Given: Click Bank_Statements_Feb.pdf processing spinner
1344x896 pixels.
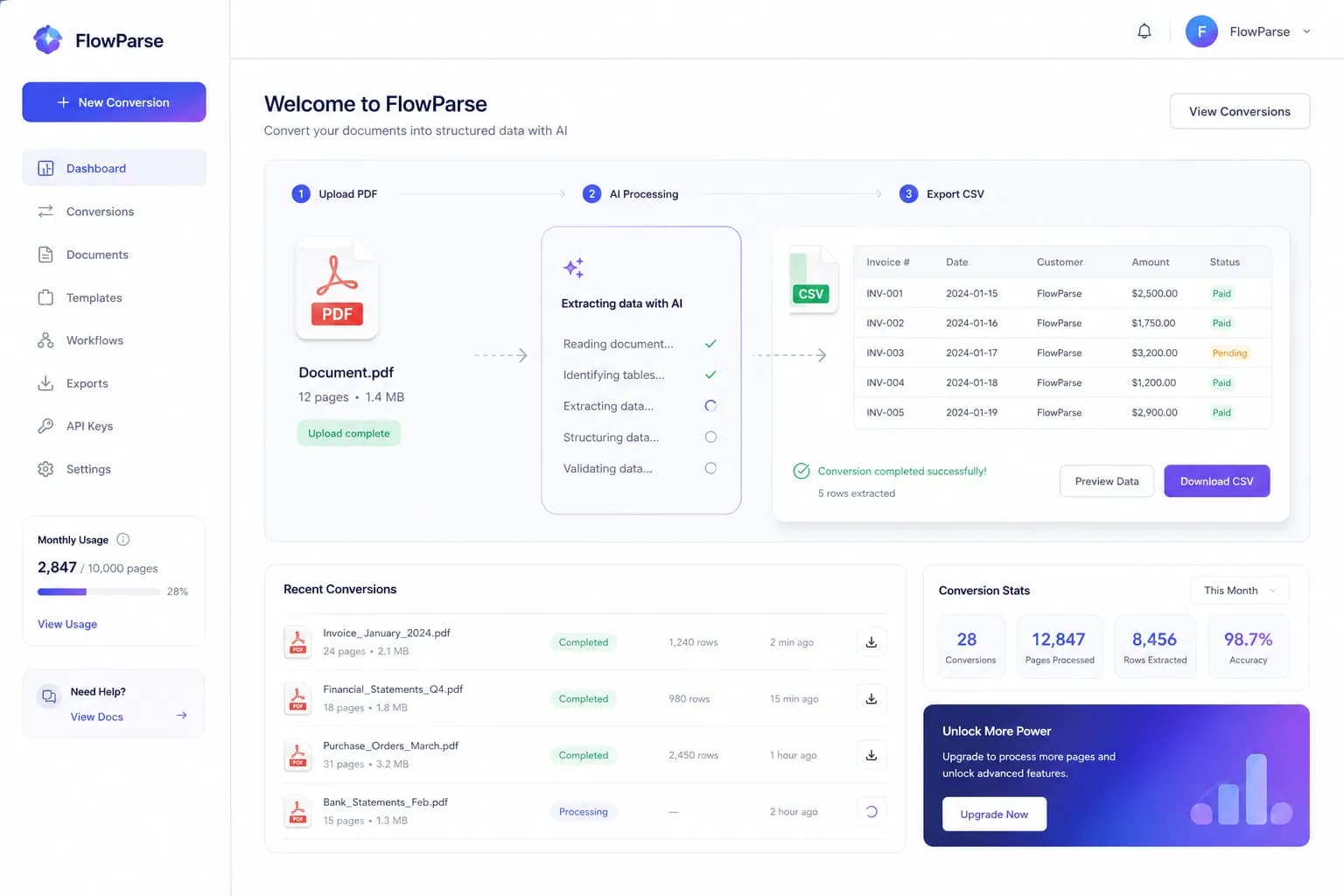Looking at the screenshot, I should (871, 811).
